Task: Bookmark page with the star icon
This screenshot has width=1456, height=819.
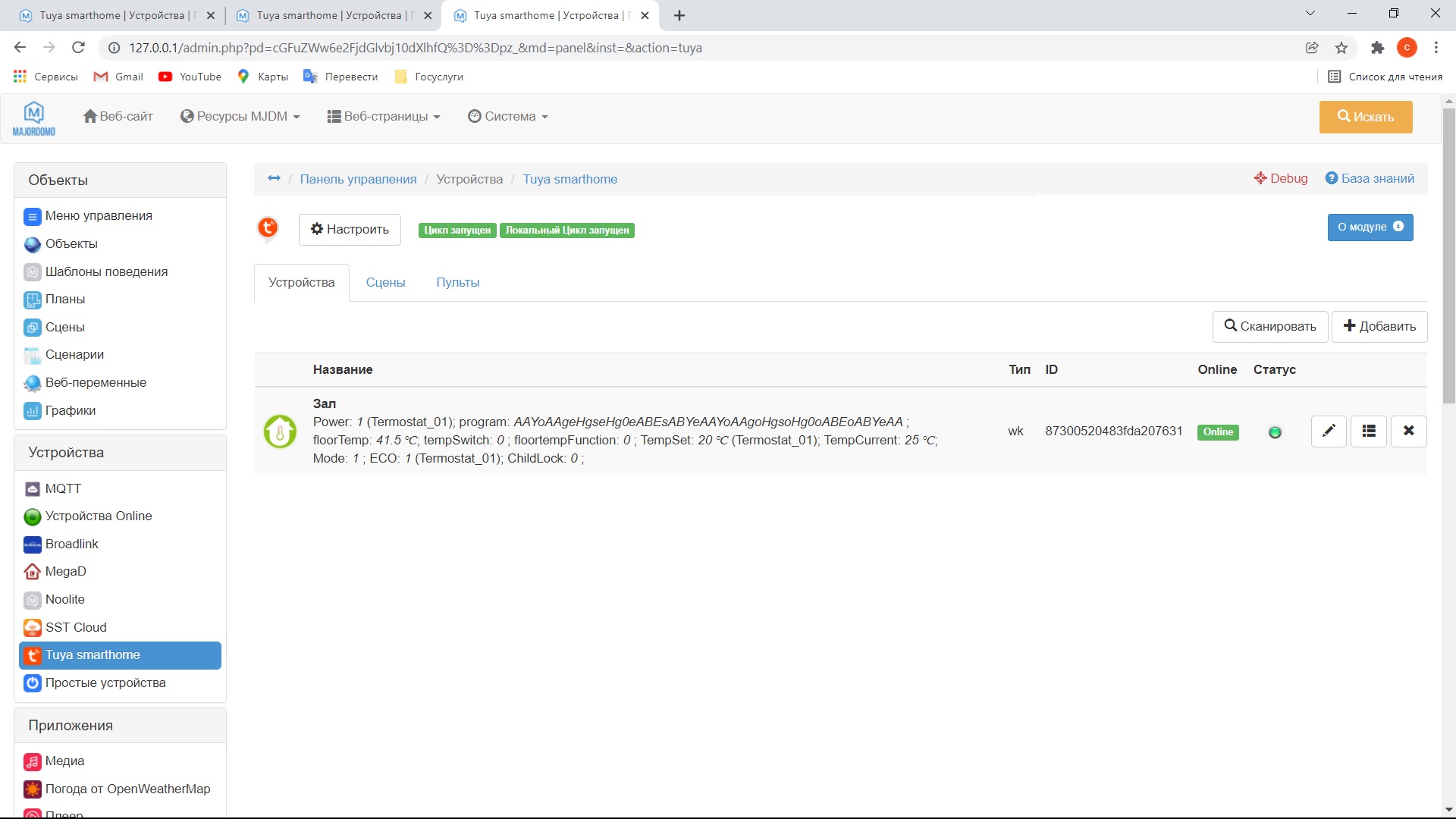Action: point(1341,48)
